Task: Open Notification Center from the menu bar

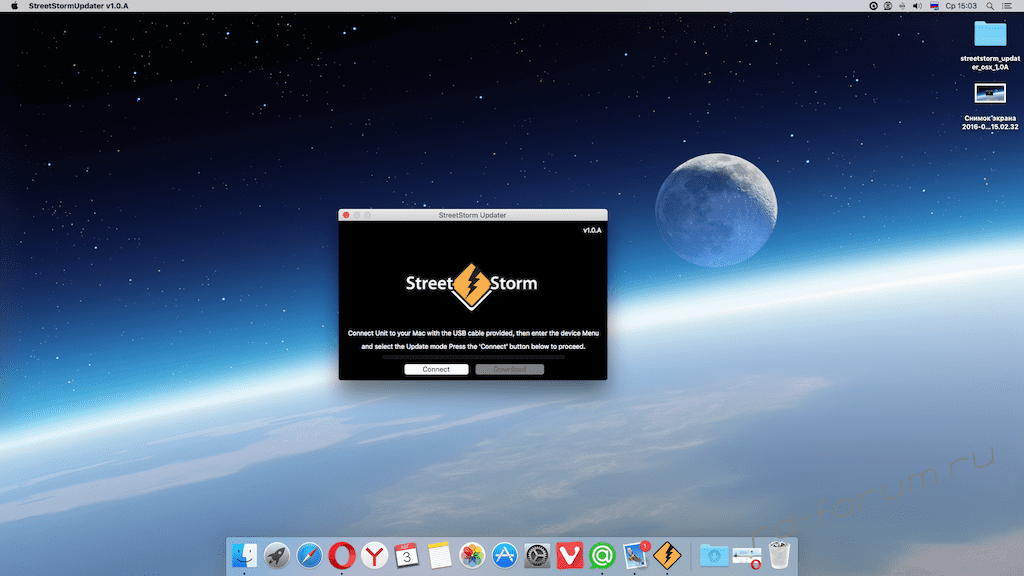Action: [1006, 6]
